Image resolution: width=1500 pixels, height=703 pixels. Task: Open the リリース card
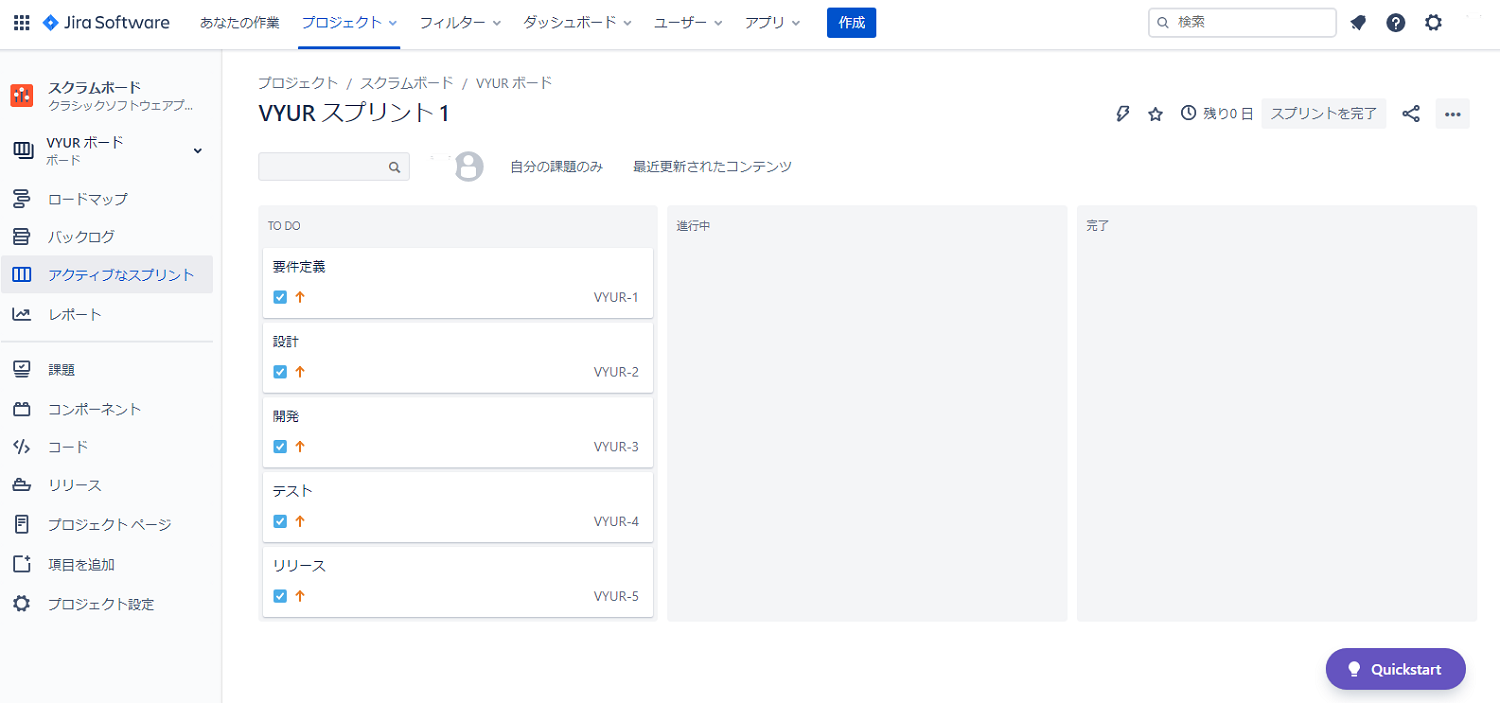coord(458,581)
